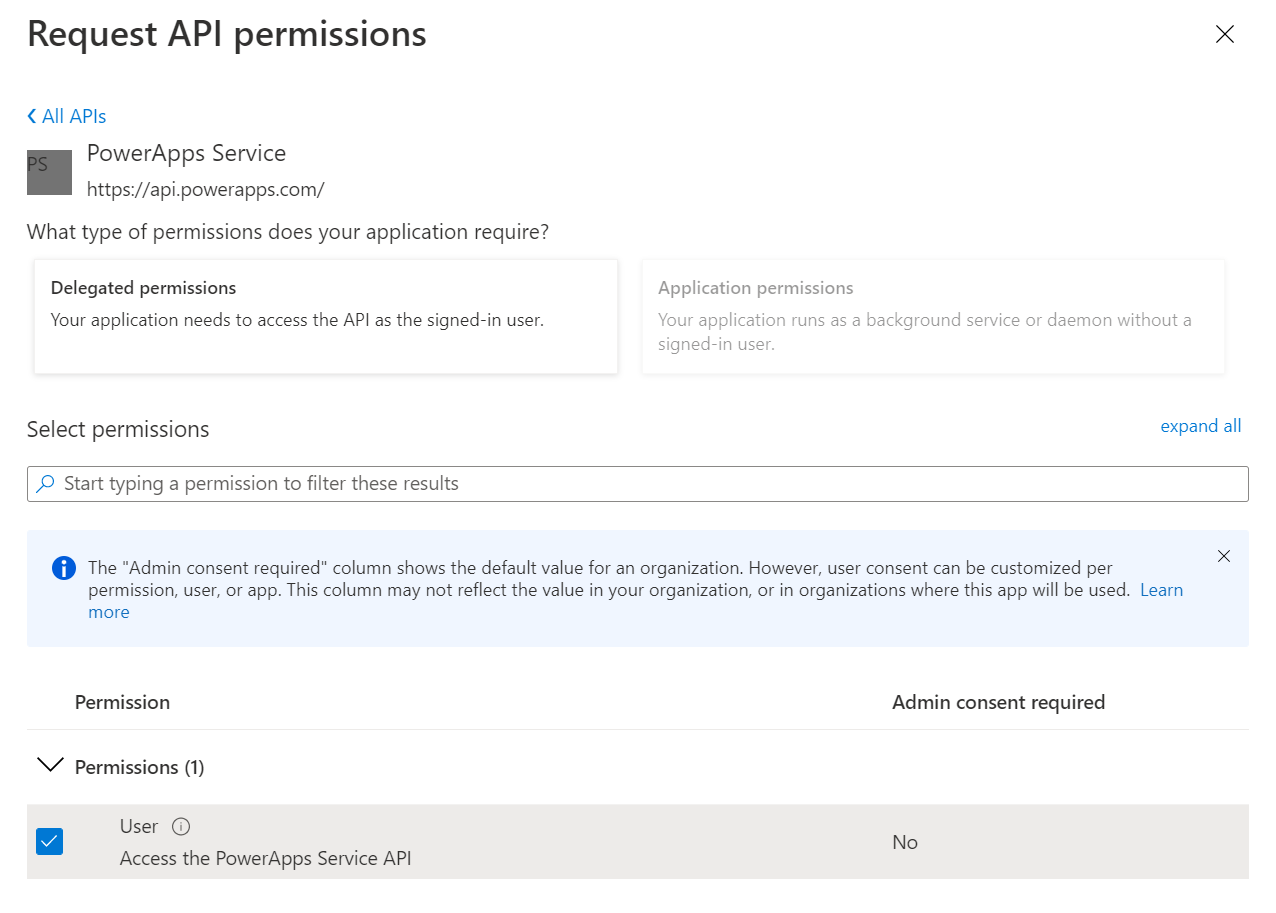The height and width of the screenshot is (913, 1276).
Task: Click the back chevron beside All APIs
Action: point(32,117)
